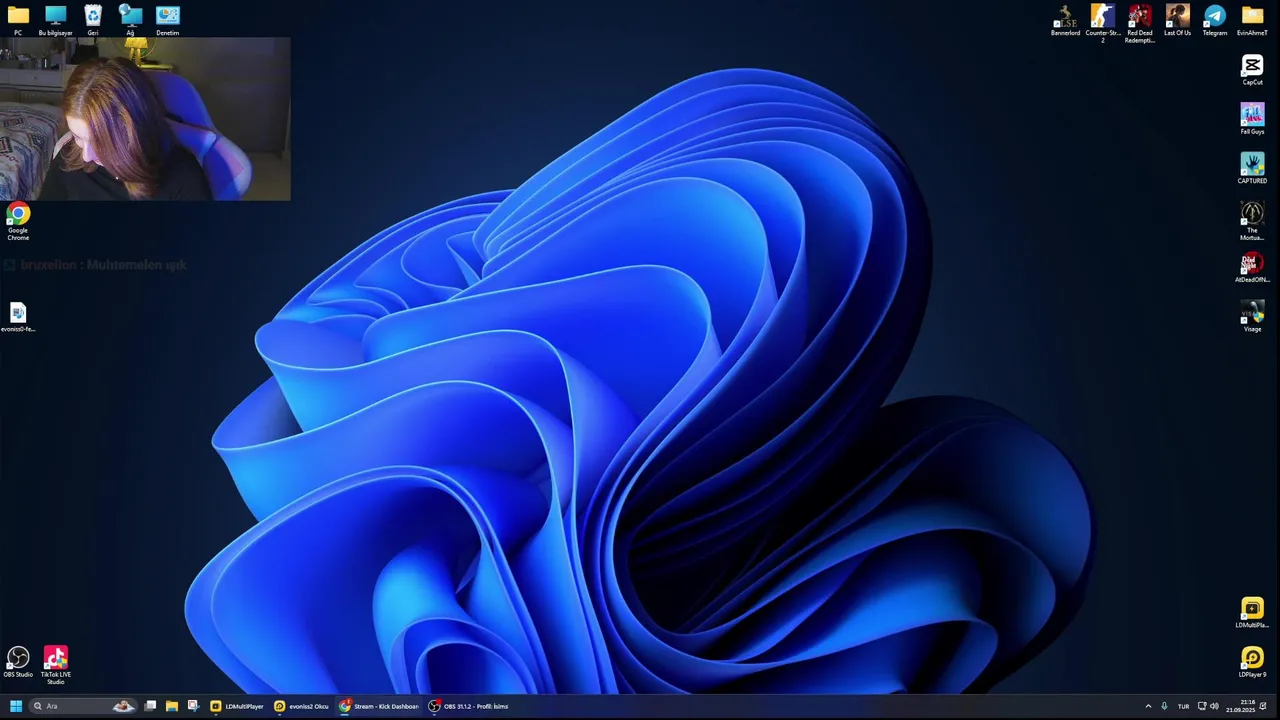Launch the Bannerlord desktop shortcut

pos(1065,20)
